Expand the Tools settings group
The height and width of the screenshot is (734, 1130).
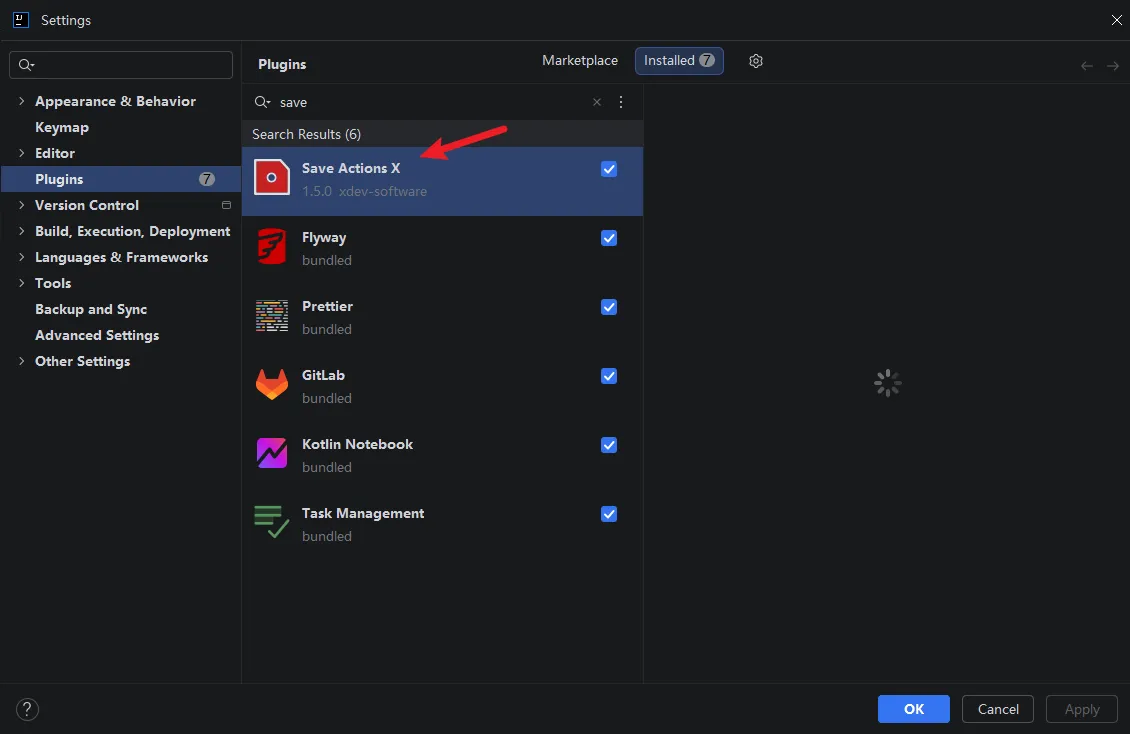tap(21, 283)
